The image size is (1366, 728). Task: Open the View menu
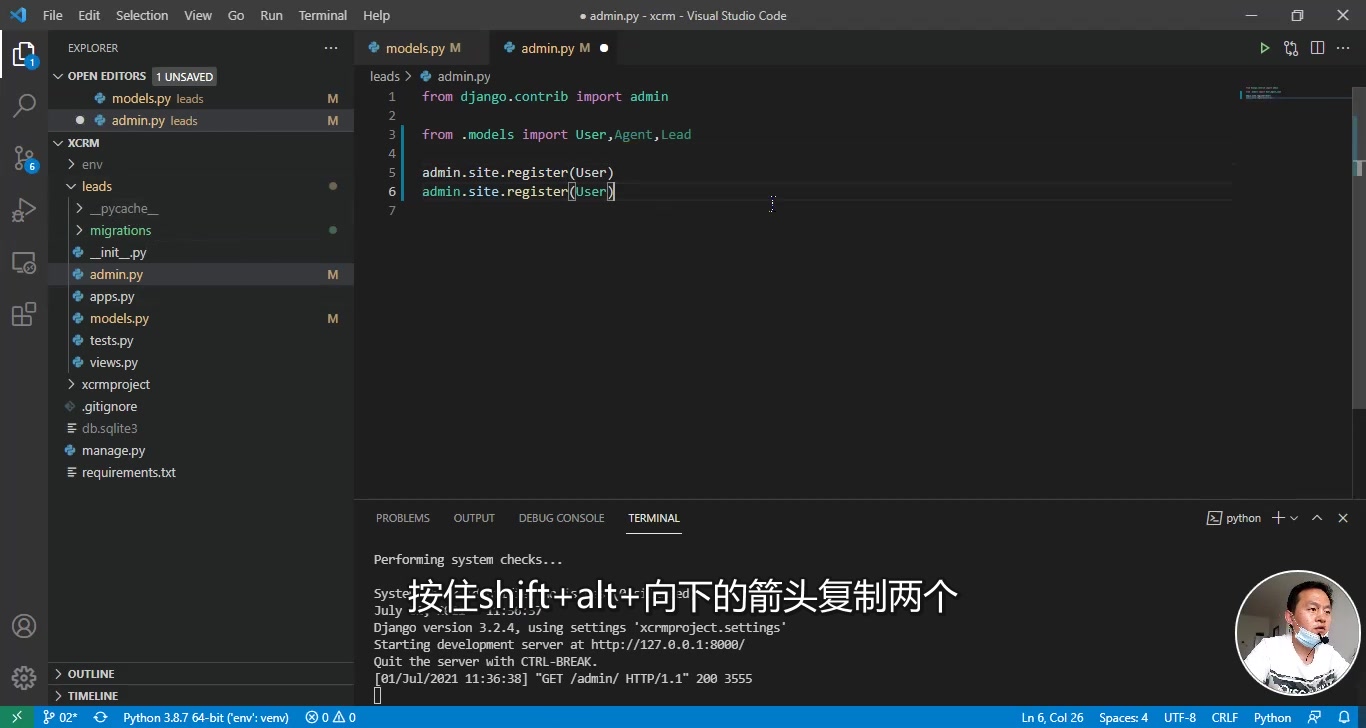pyautogui.click(x=198, y=15)
